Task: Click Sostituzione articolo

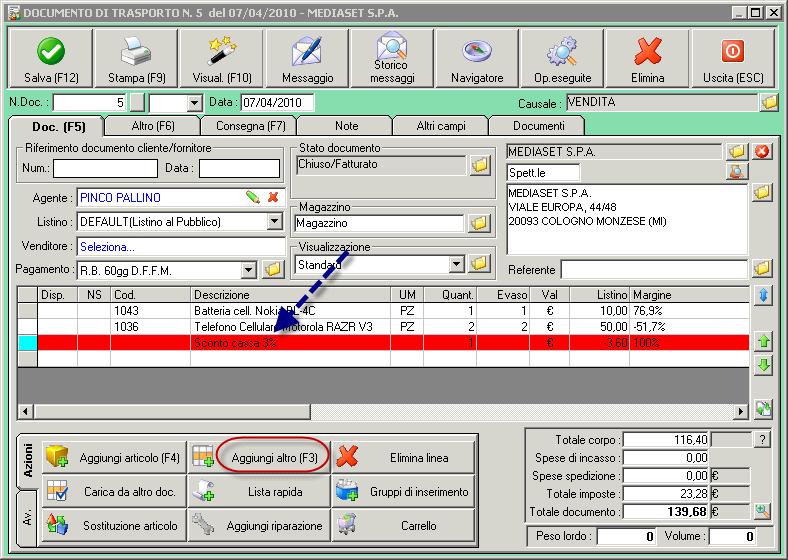Action: pyautogui.click(x=114, y=525)
